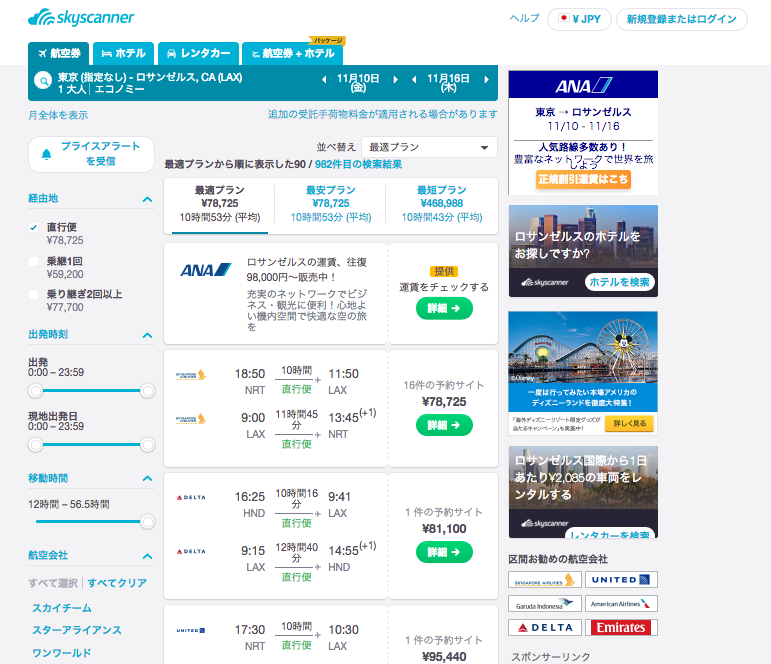
Task: Check the 乗り継ぎ2回以上 filter
Action: (33, 294)
